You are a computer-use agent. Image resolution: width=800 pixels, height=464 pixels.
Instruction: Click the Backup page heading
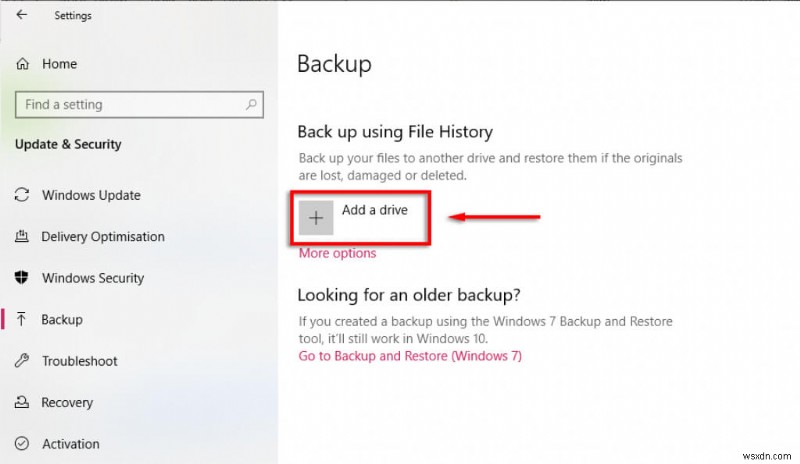[x=334, y=64]
